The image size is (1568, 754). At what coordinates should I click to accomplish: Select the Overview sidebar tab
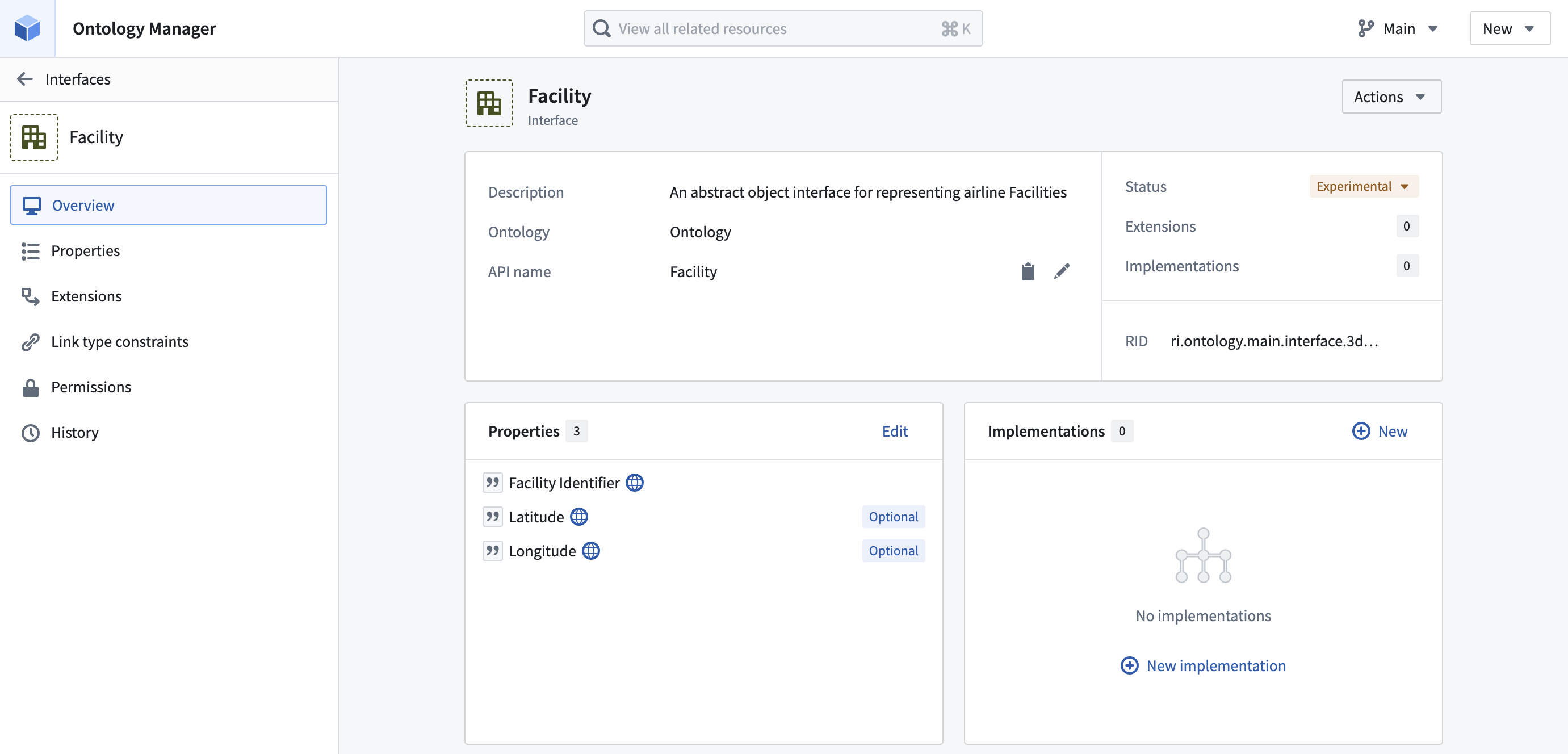coord(169,205)
